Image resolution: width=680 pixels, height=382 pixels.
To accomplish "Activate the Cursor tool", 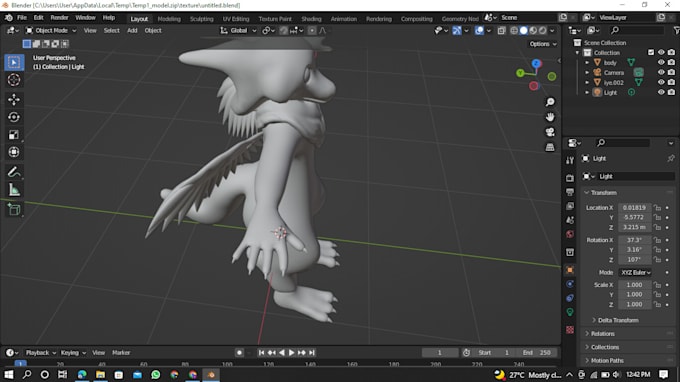I will [x=14, y=80].
